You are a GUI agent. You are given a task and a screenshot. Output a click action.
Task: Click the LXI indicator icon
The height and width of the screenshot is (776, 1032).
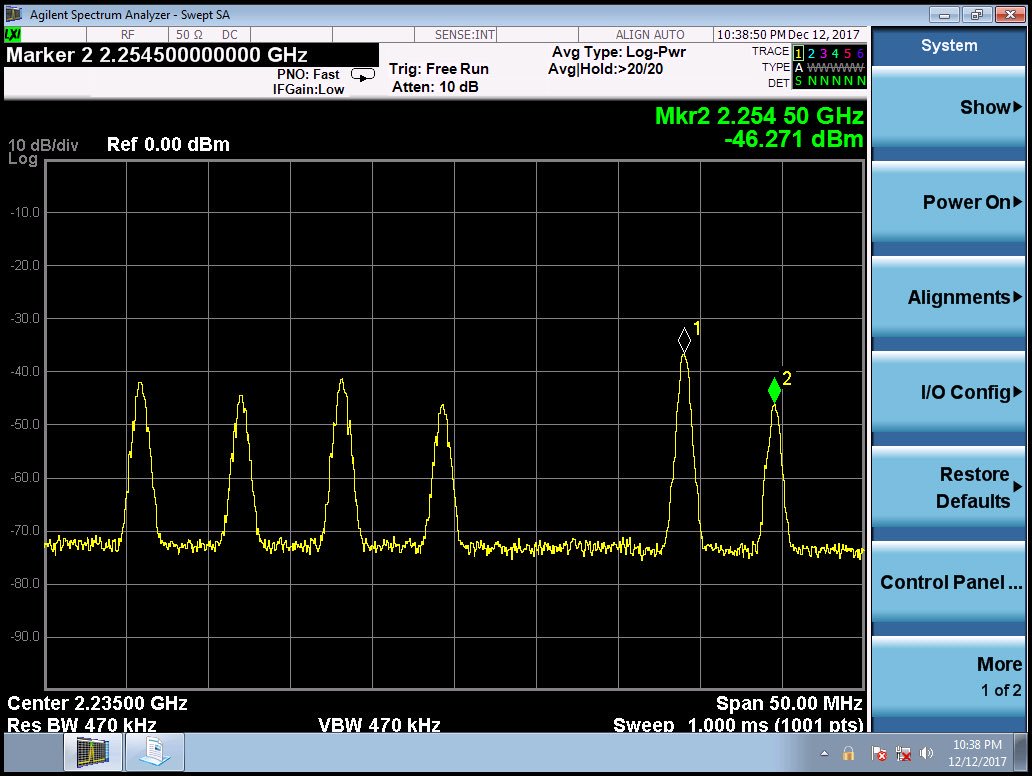coord(14,34)
